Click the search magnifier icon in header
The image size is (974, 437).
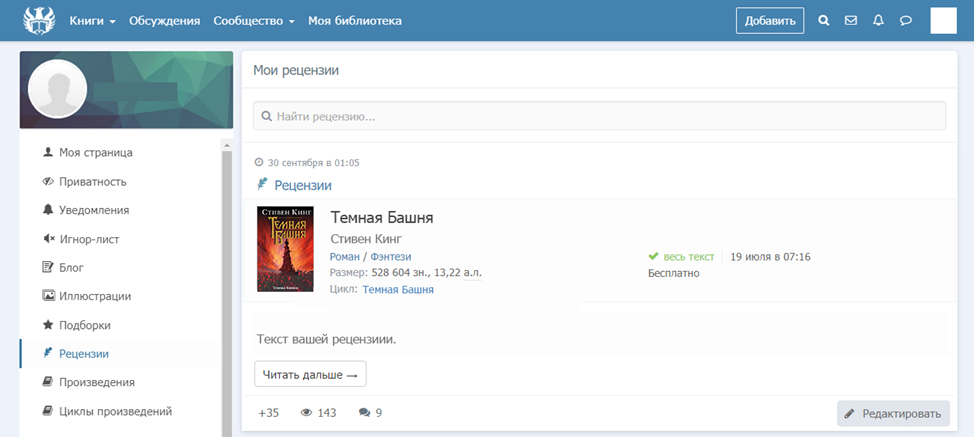pyautogui.click(x=824, y=20)
